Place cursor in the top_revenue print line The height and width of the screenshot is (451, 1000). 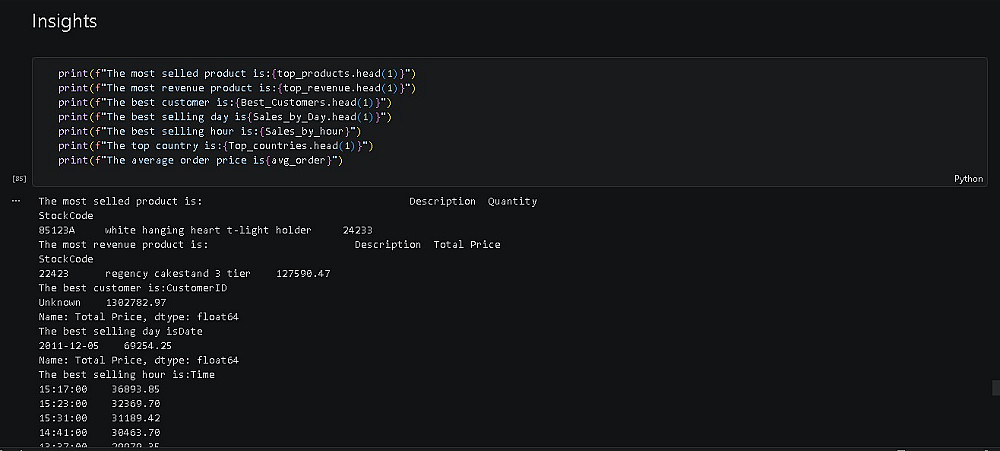click(236, 88)
